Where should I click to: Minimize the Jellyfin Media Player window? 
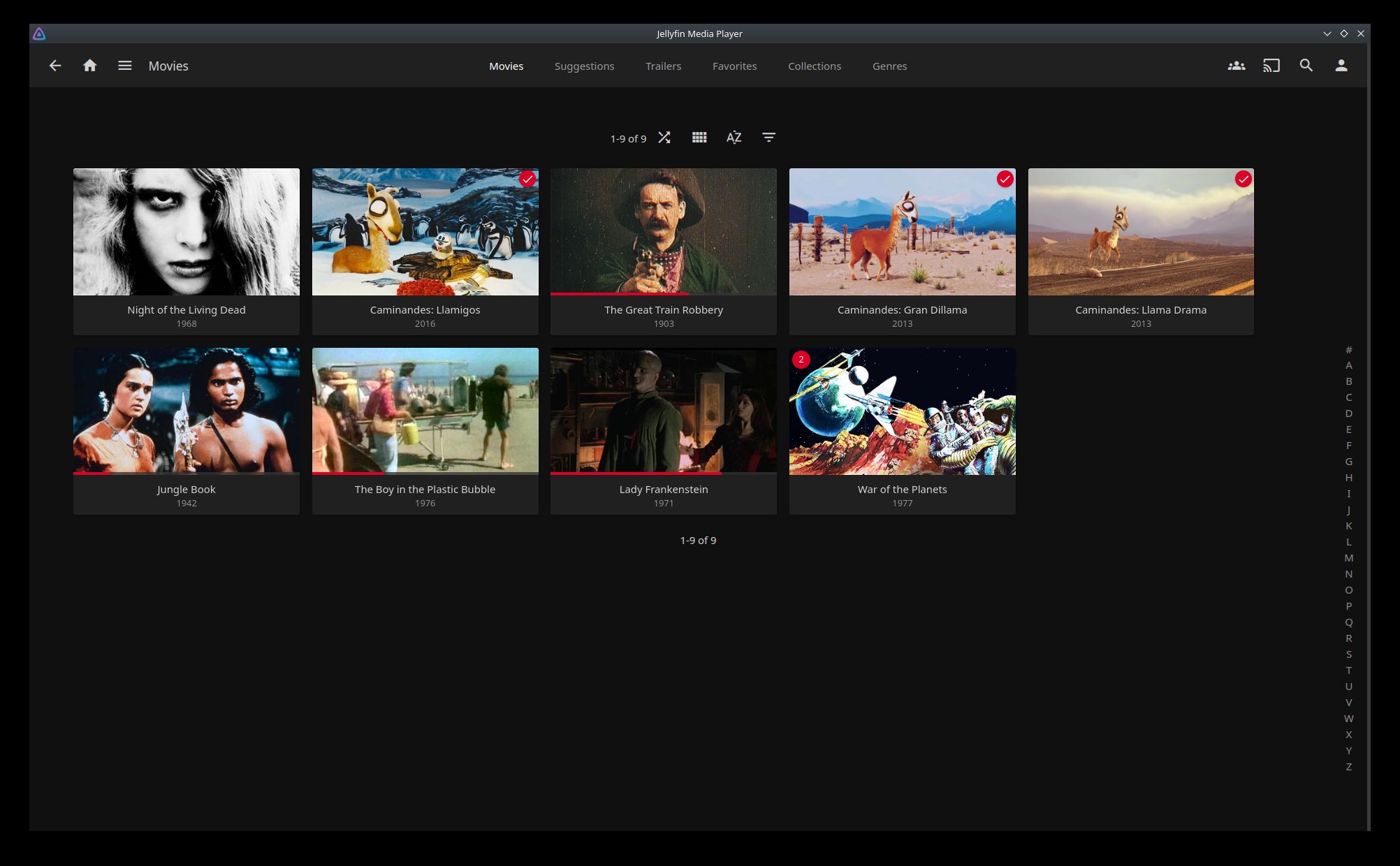click(1327, 34)
